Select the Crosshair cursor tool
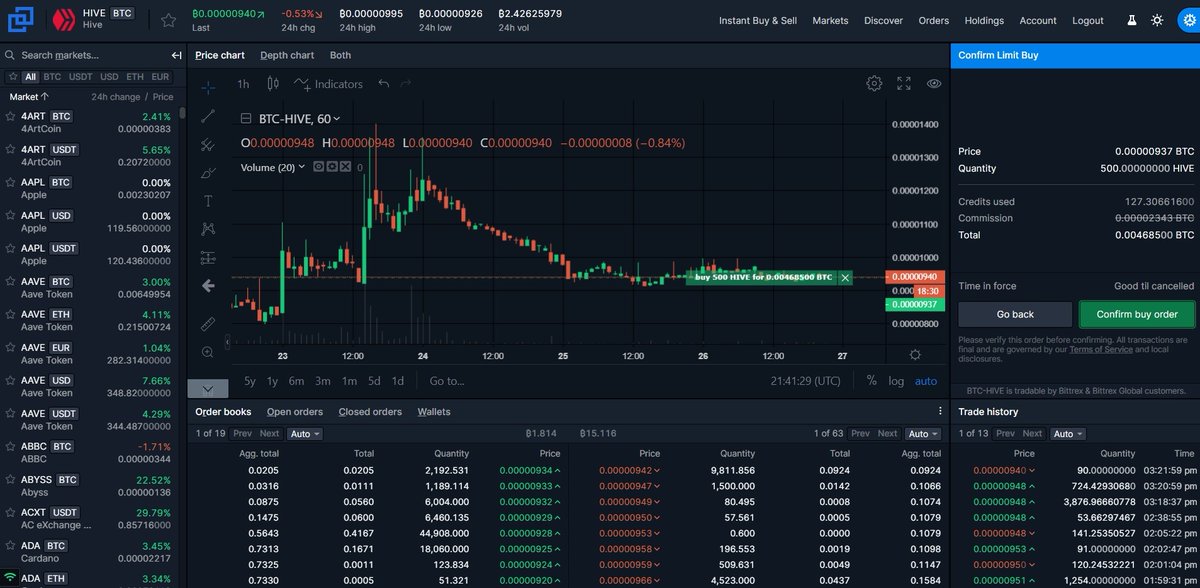 click(x=208, y=88)
